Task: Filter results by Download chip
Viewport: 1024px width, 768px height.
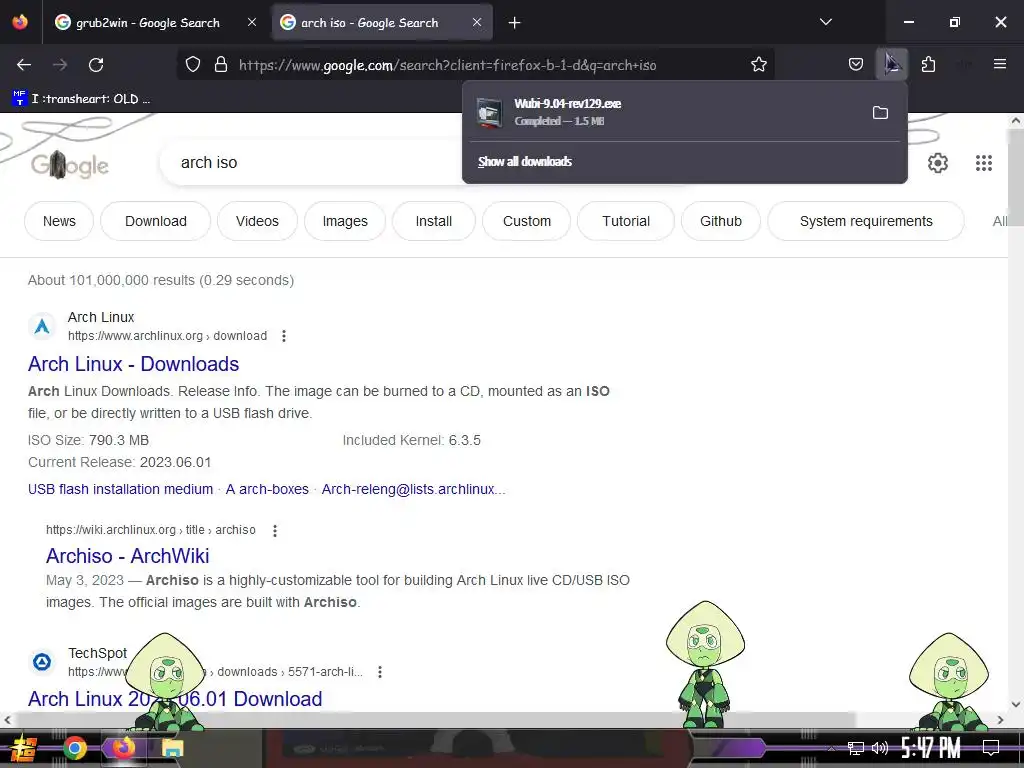Action: [155, 221]
